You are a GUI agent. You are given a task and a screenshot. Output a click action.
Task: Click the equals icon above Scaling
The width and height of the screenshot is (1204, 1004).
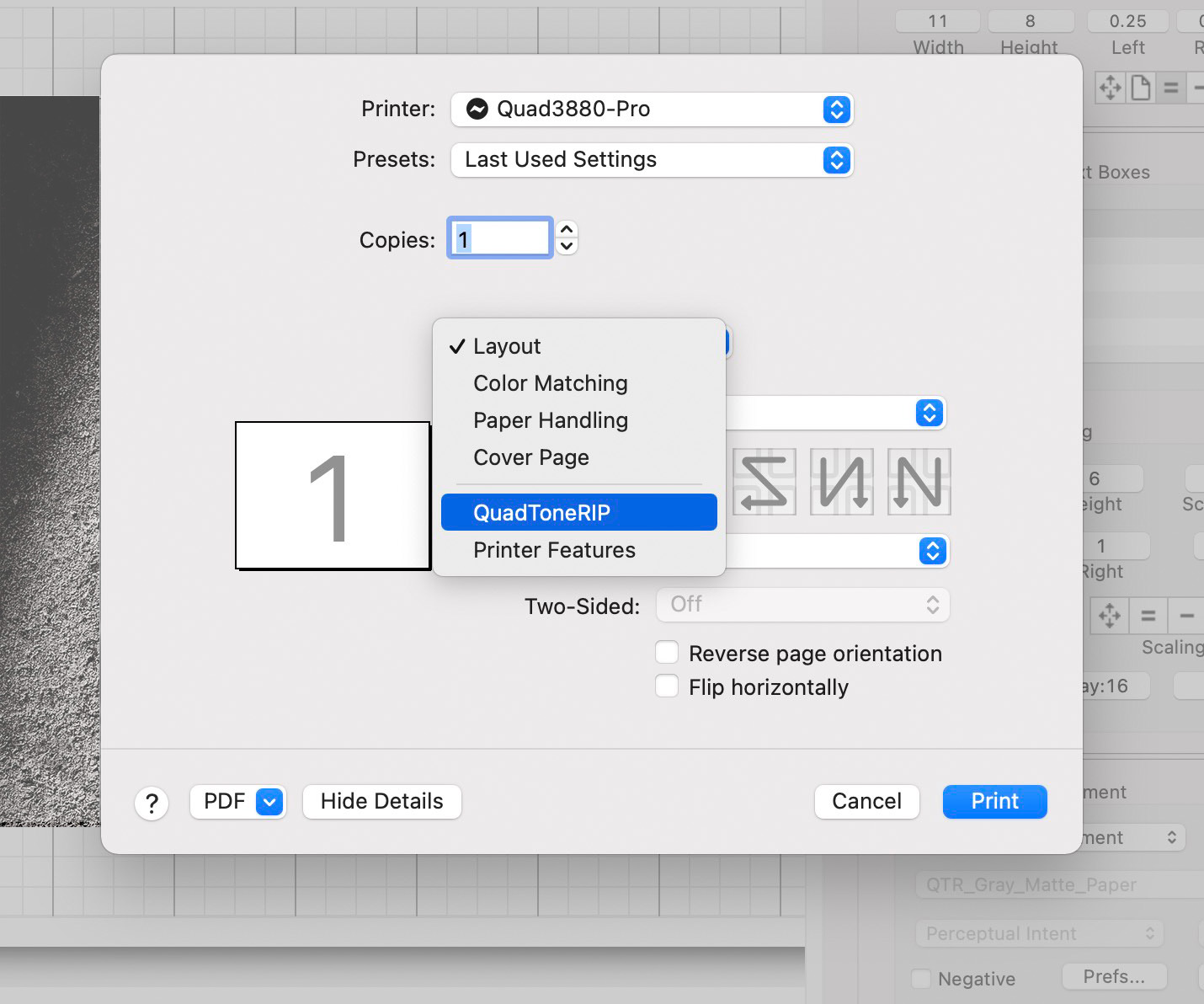coord(1148,616)
